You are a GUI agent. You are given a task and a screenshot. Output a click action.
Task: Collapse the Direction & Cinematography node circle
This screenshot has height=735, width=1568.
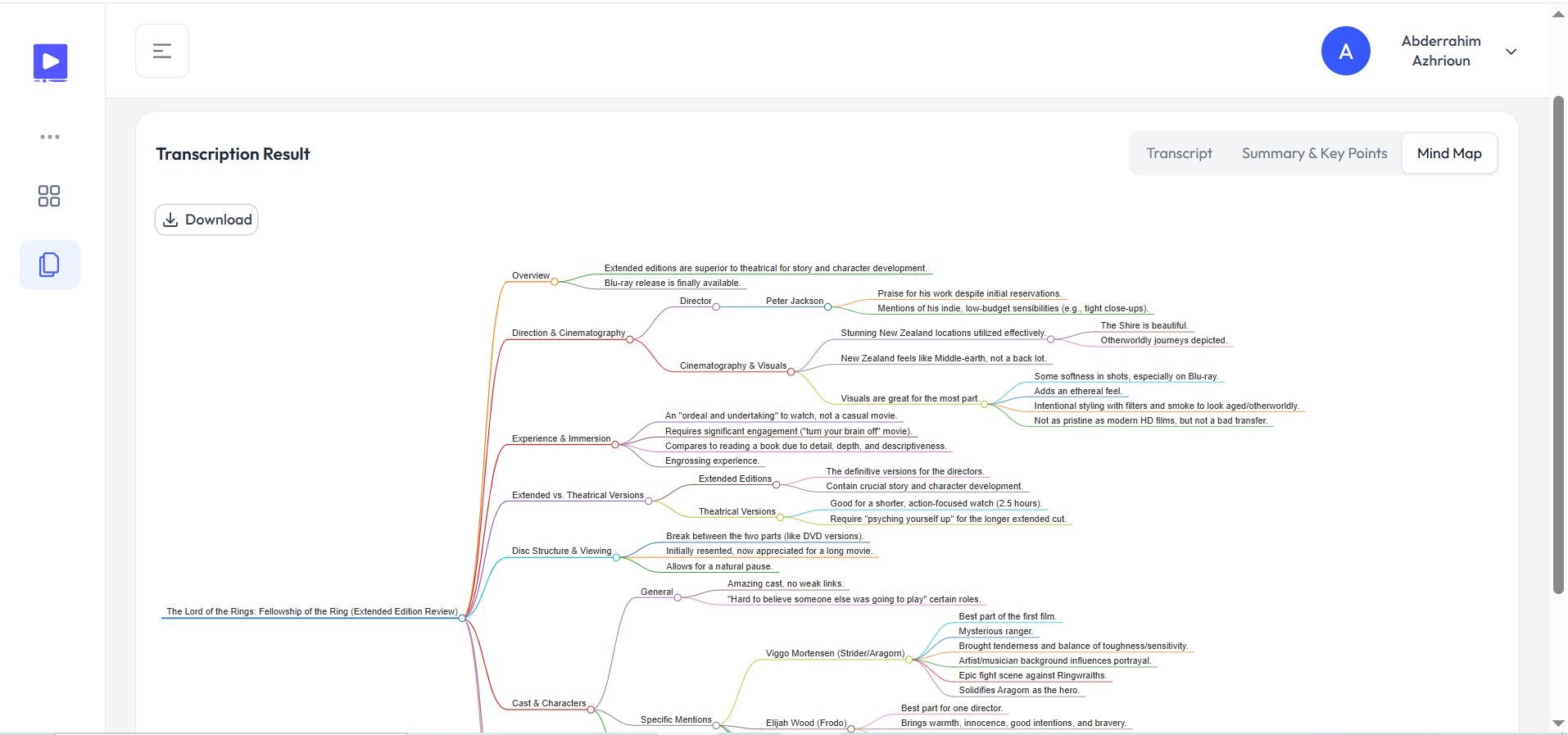pyautogui.click(x=630, y=339)
